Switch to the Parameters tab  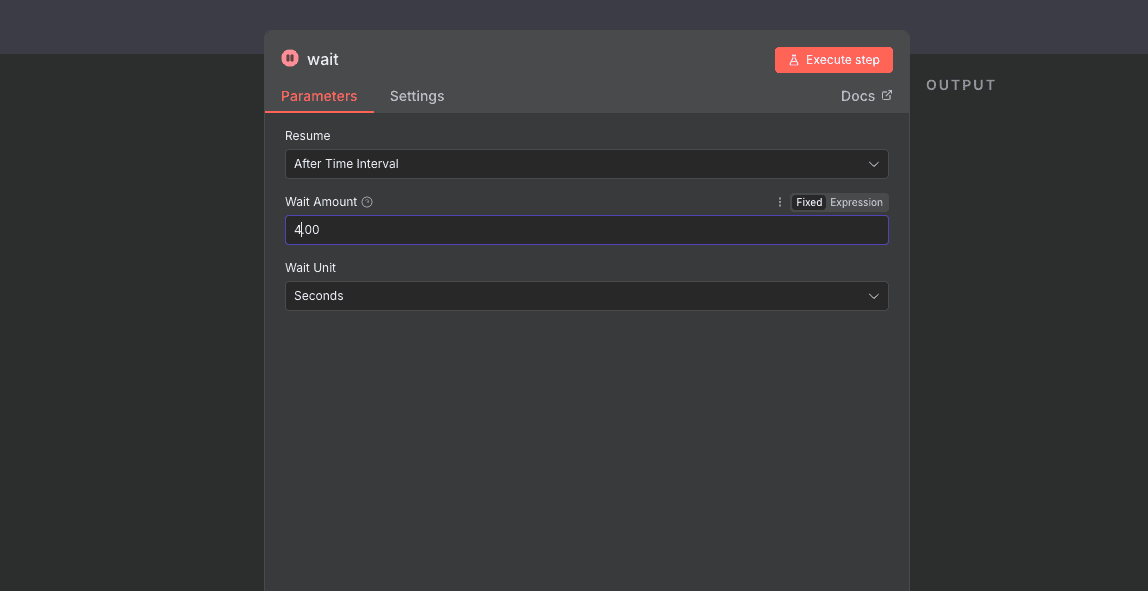(x=319, y=96)
